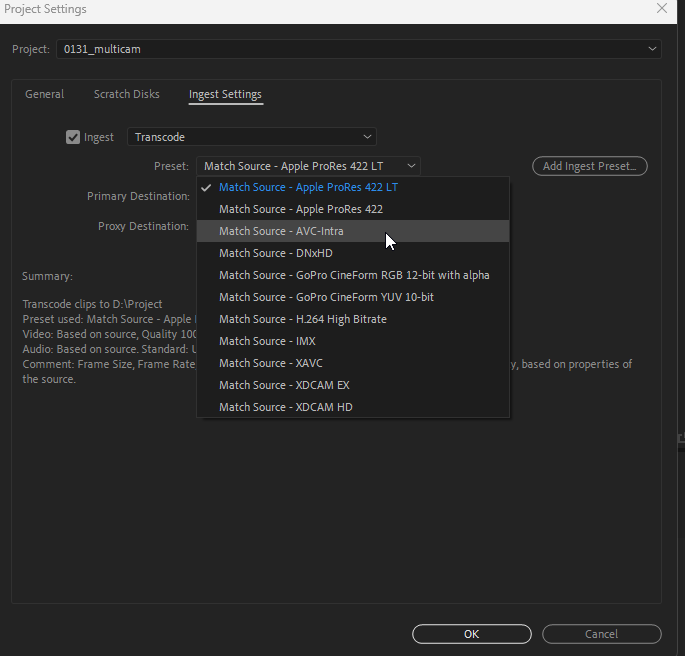Choose Match Source - Apple ProRes 422 preset
The width and height of the screenshot is (685, 656).
click(353, 209)
